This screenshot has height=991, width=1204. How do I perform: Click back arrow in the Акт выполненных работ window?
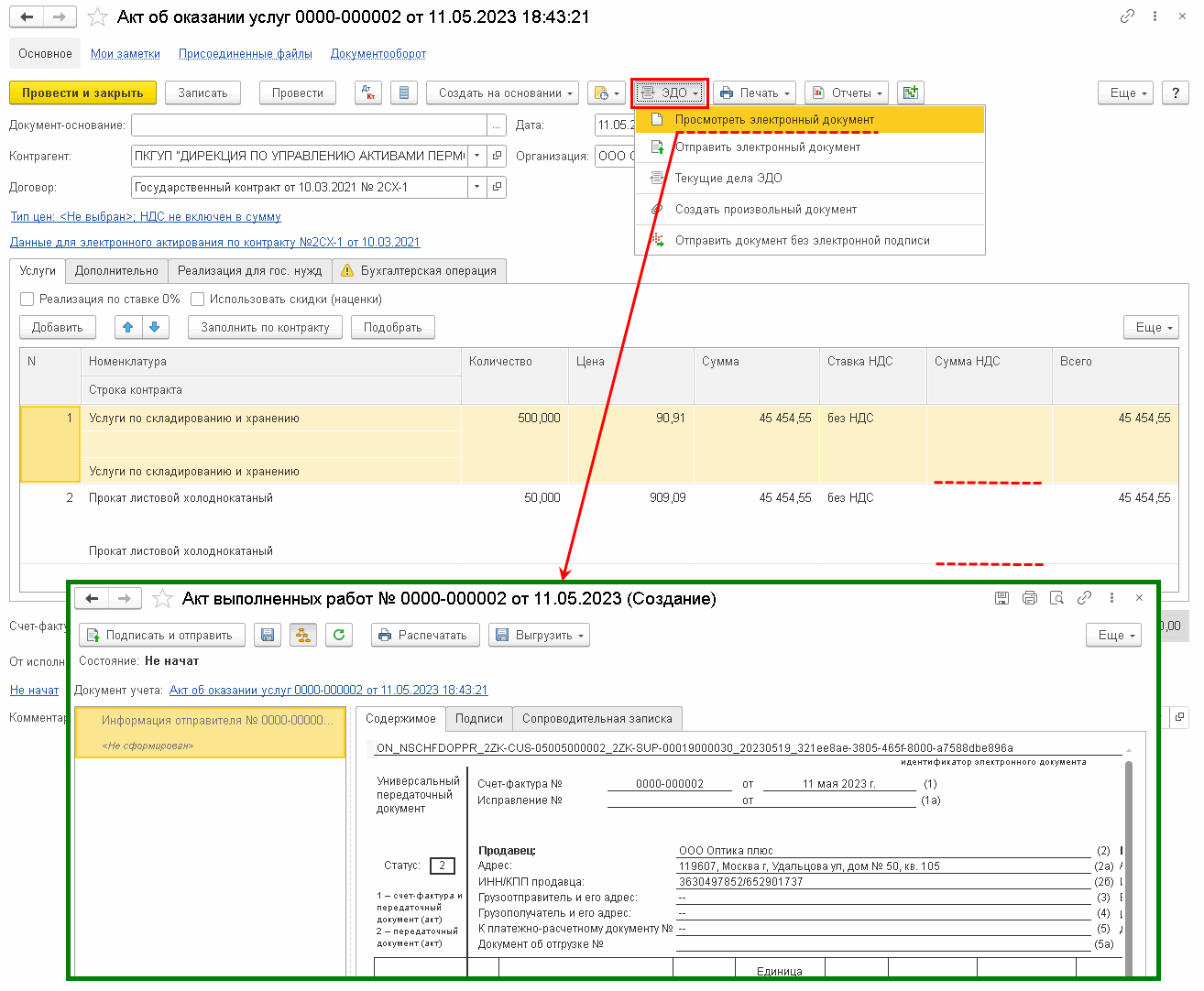(x=92, y=598)
